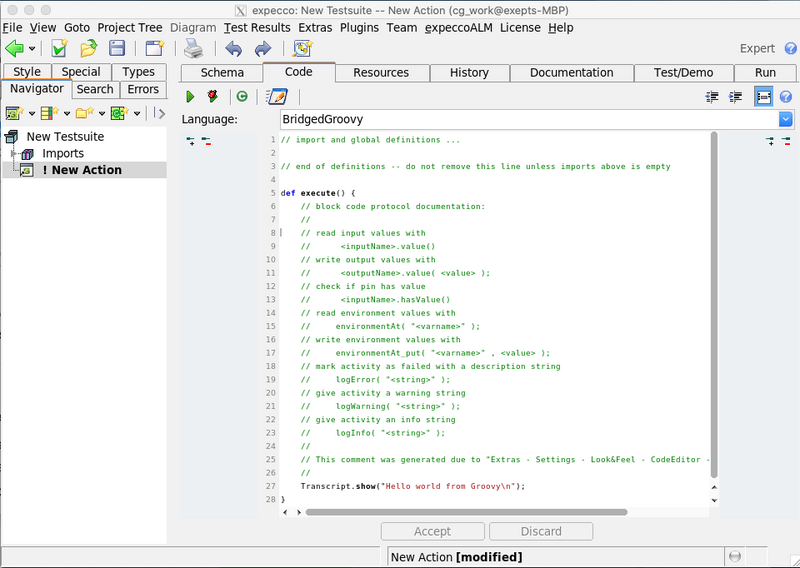Open the dropdown arrow beside the green back arrow
This screenshot has height=568, width=800.
[32, 49]
